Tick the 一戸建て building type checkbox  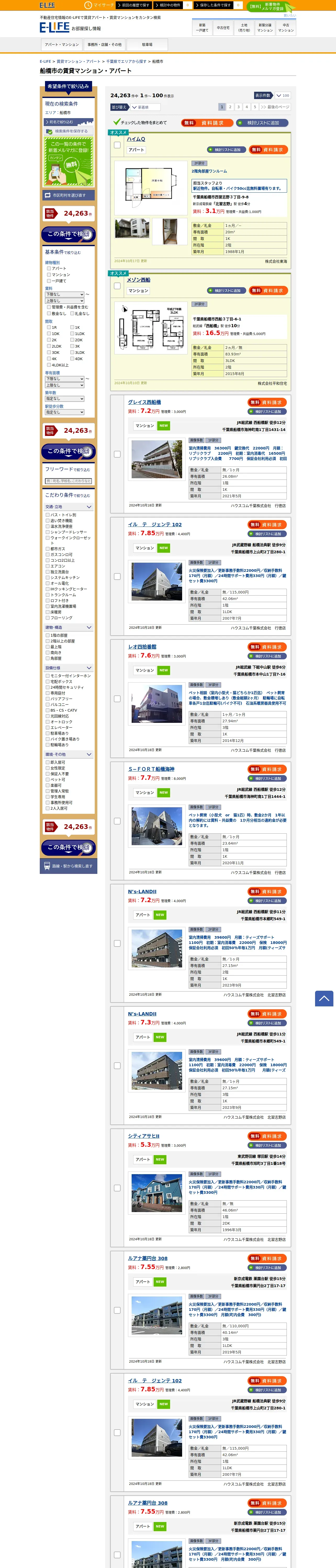(49, 281)
